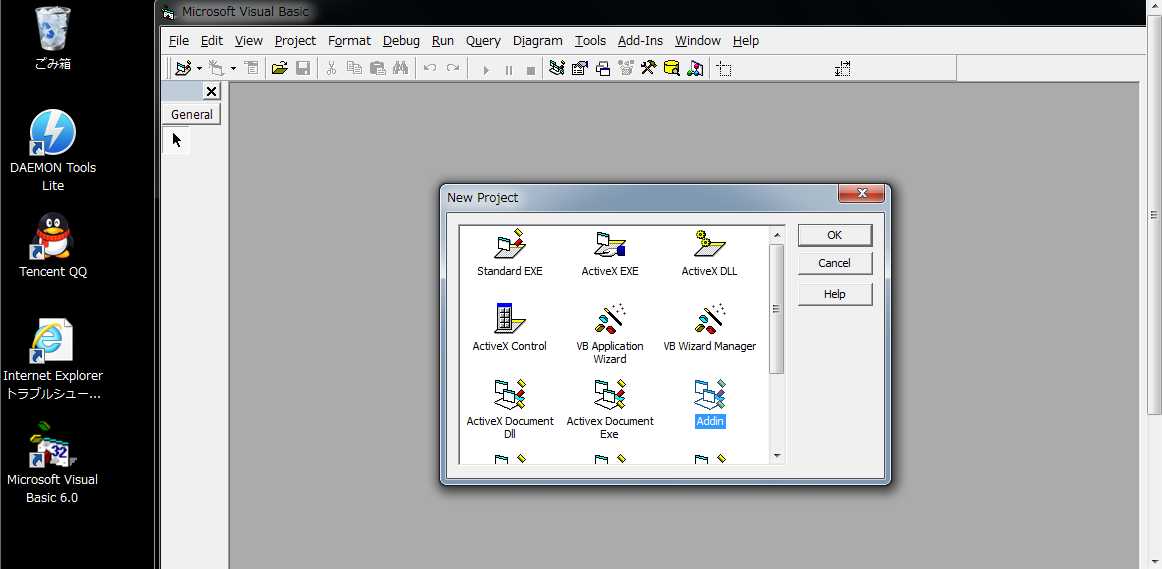Screen dimensions: 1162x569
Task: Open the Properties Window toolbar icon
Action: (x=580, y=69)
